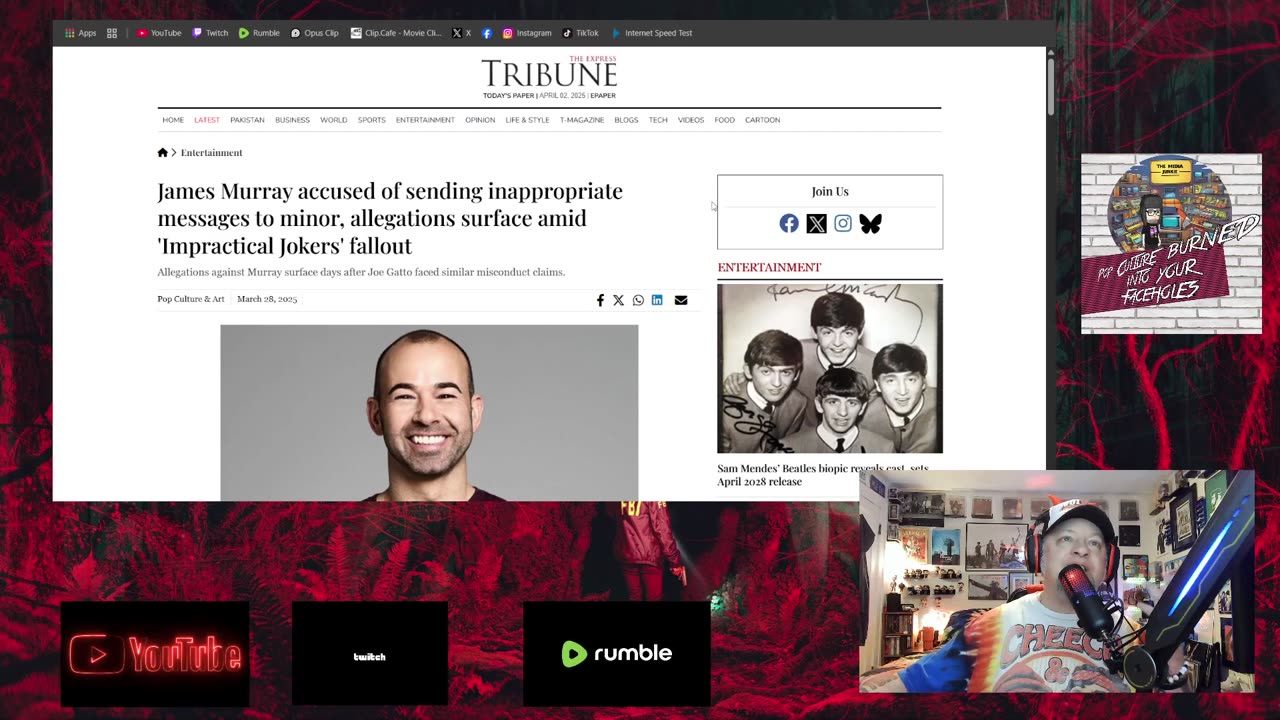Open the TECH section

(658, 120)
